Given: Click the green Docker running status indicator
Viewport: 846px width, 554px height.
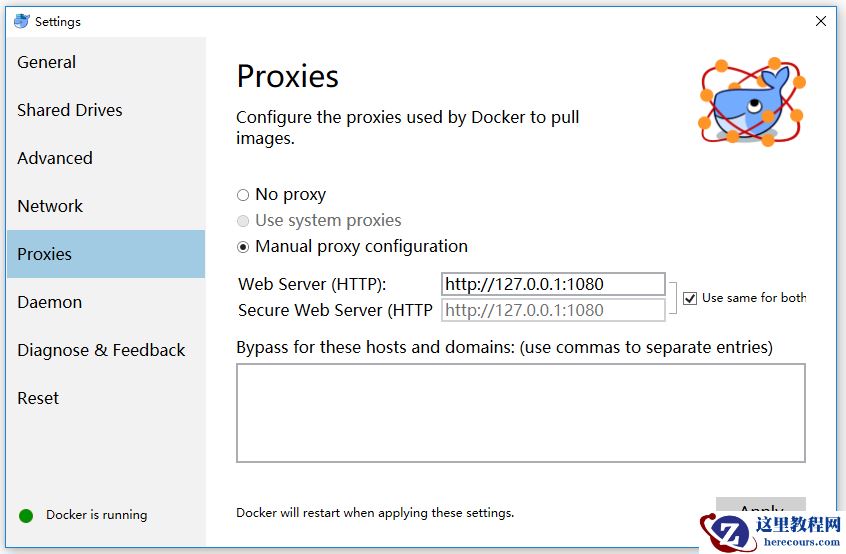Looking at the screenshot, I should click(26, 516).
